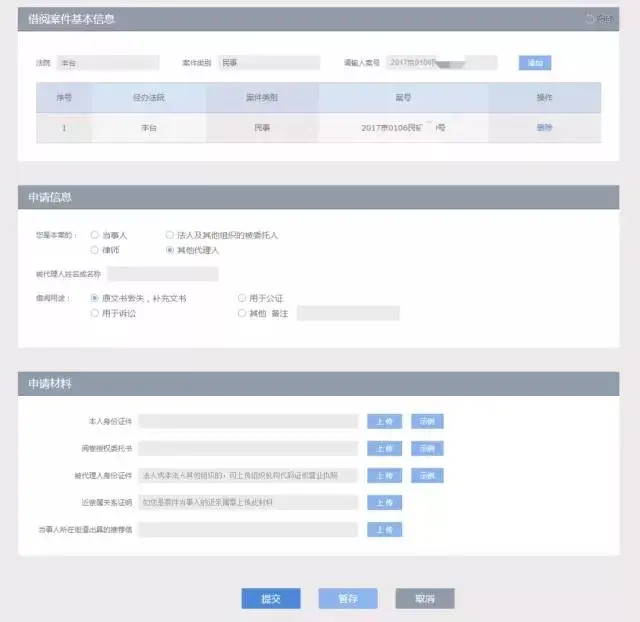Viewport: 640px width, 622px height.
Task: Choose 用于公证 as borrowing purpose
Action: (x=242, y=298)
